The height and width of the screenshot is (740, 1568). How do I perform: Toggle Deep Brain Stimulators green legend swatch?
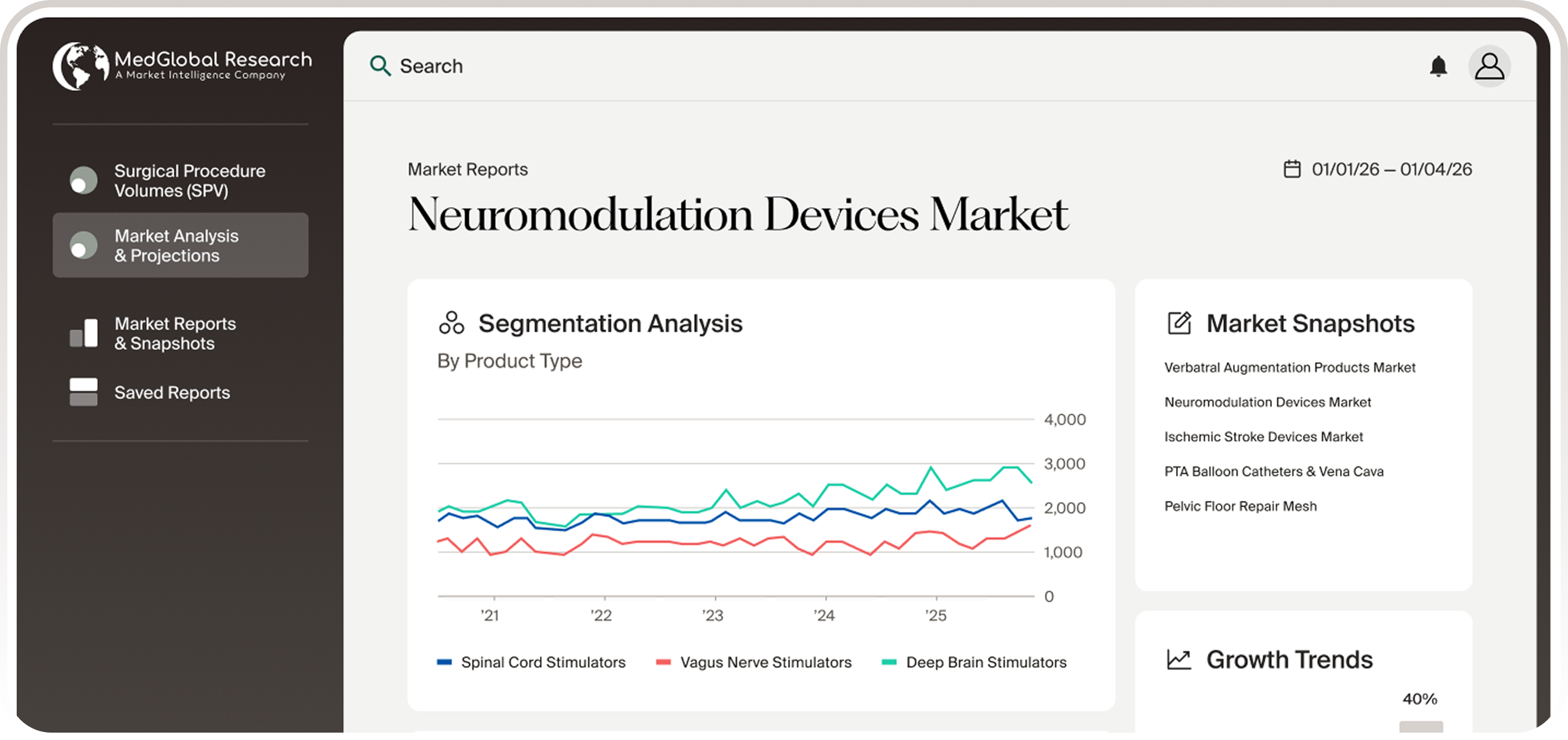pyautogui.click(x=889, y=662)
